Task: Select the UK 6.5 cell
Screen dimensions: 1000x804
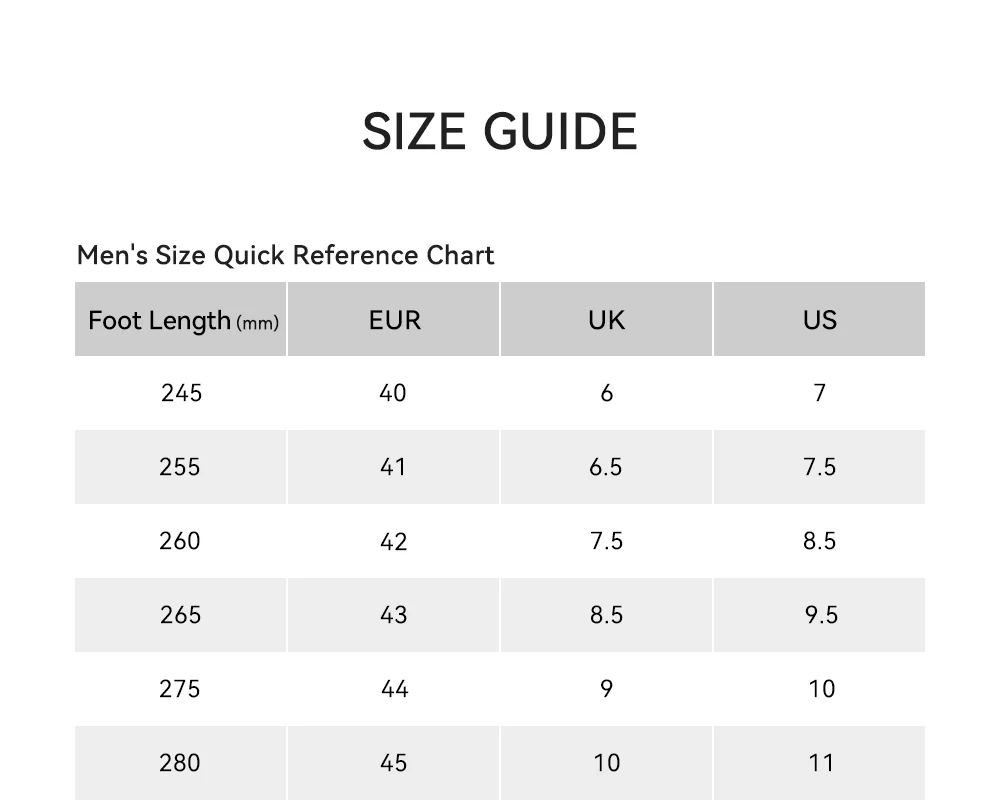Action: point(606,467)
